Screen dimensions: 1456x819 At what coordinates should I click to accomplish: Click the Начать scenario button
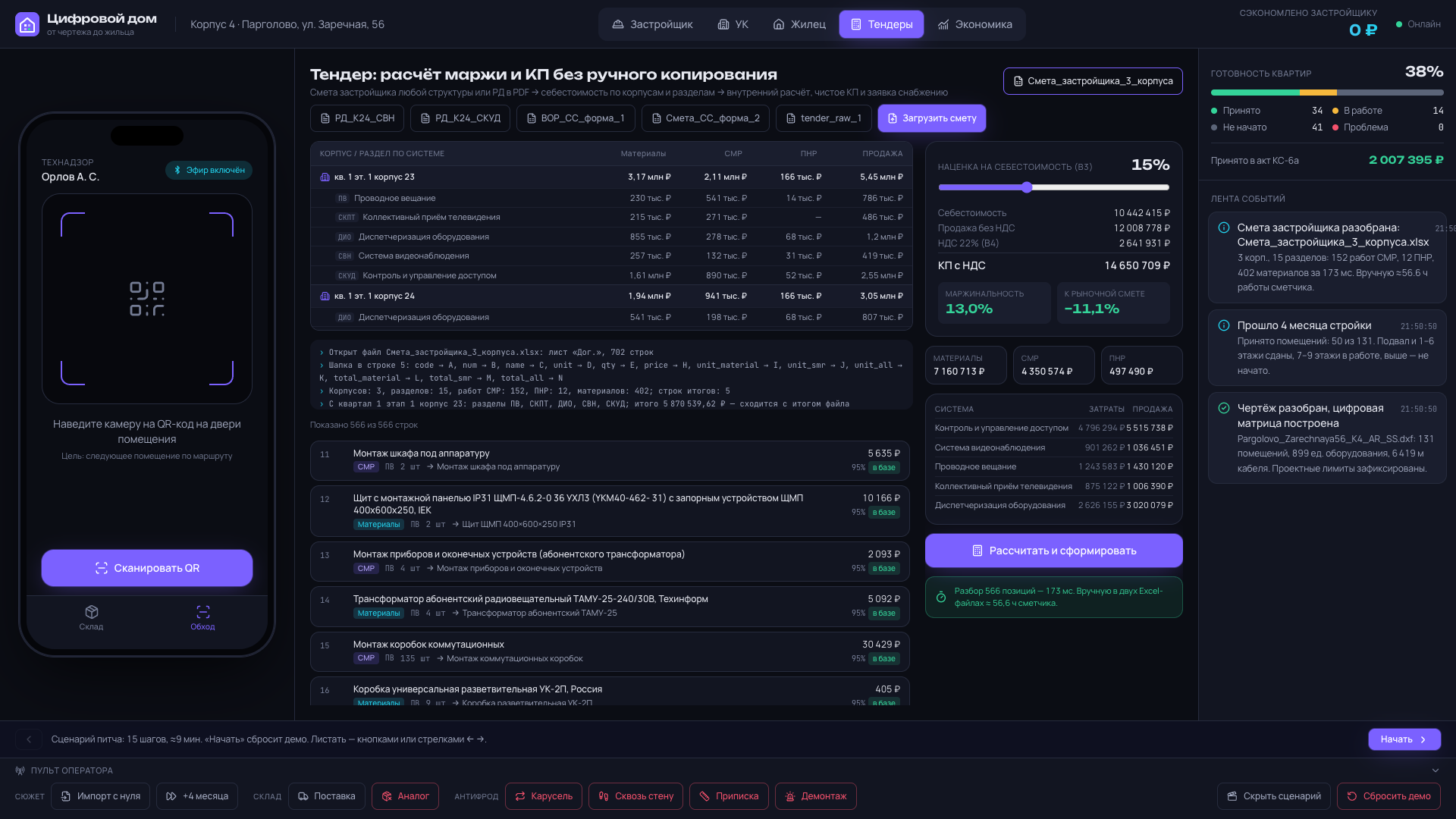point(1404,739)
